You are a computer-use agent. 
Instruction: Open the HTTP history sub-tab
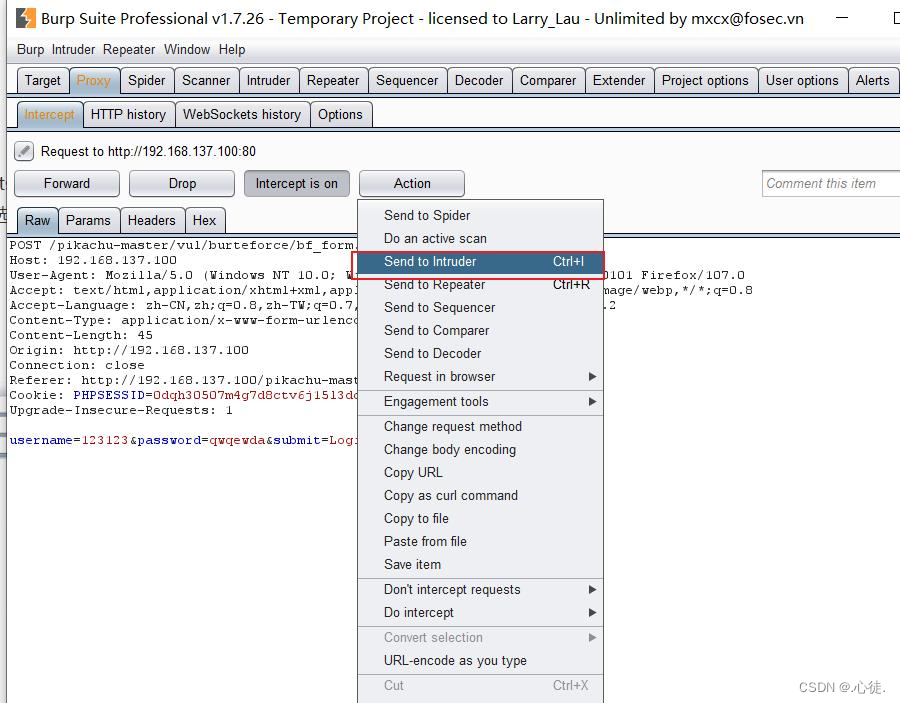(129, 115)
